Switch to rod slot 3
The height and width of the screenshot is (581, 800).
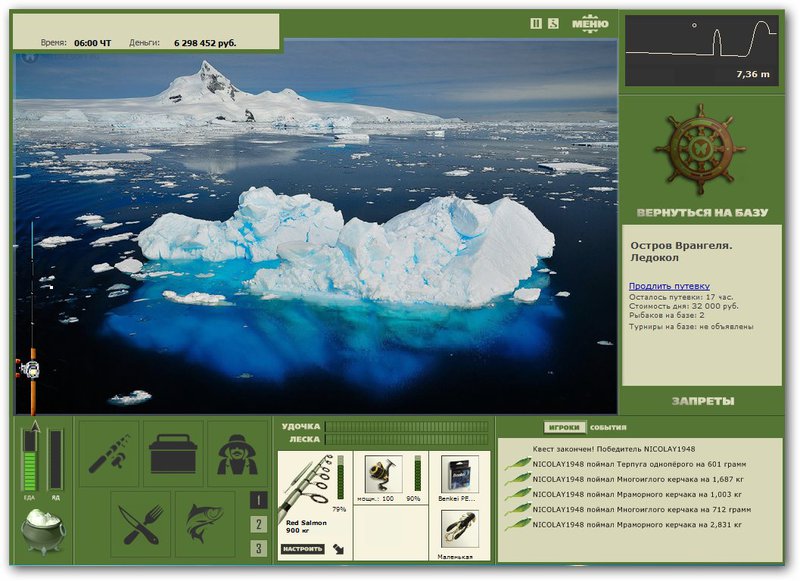point(259,548)
